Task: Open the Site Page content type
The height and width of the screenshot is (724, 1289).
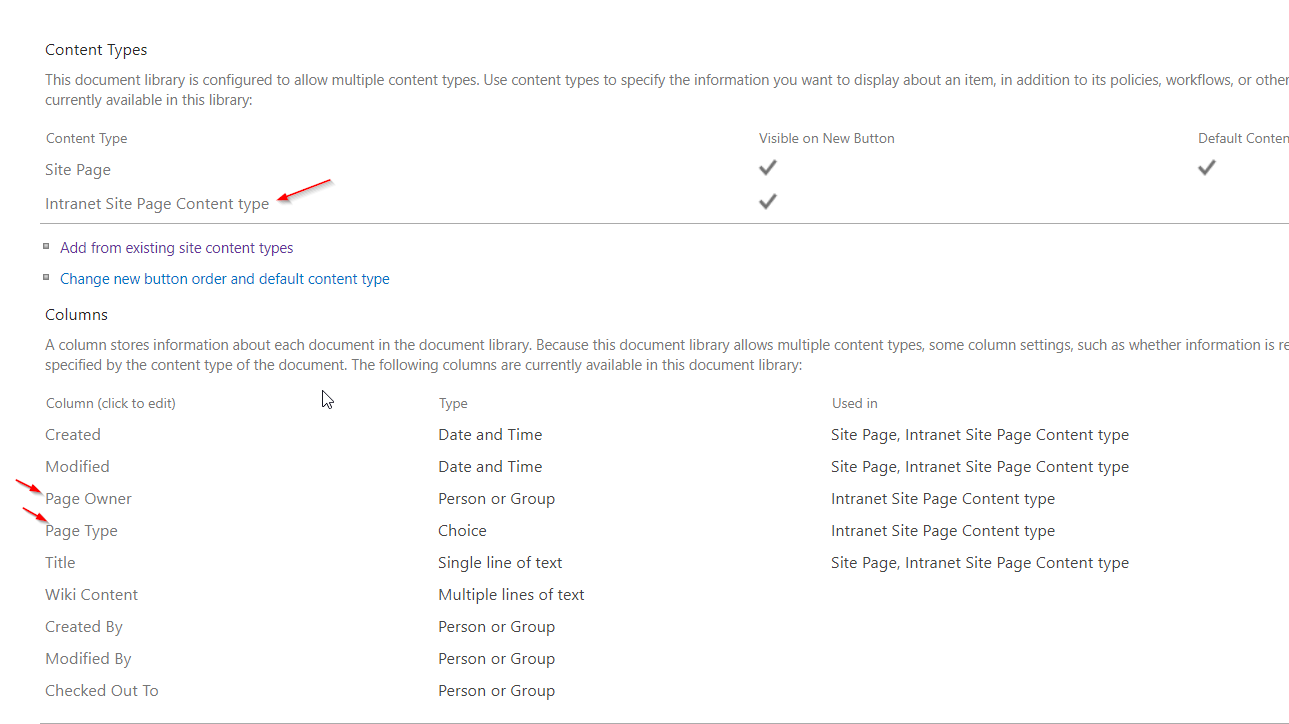Action: 78,170
